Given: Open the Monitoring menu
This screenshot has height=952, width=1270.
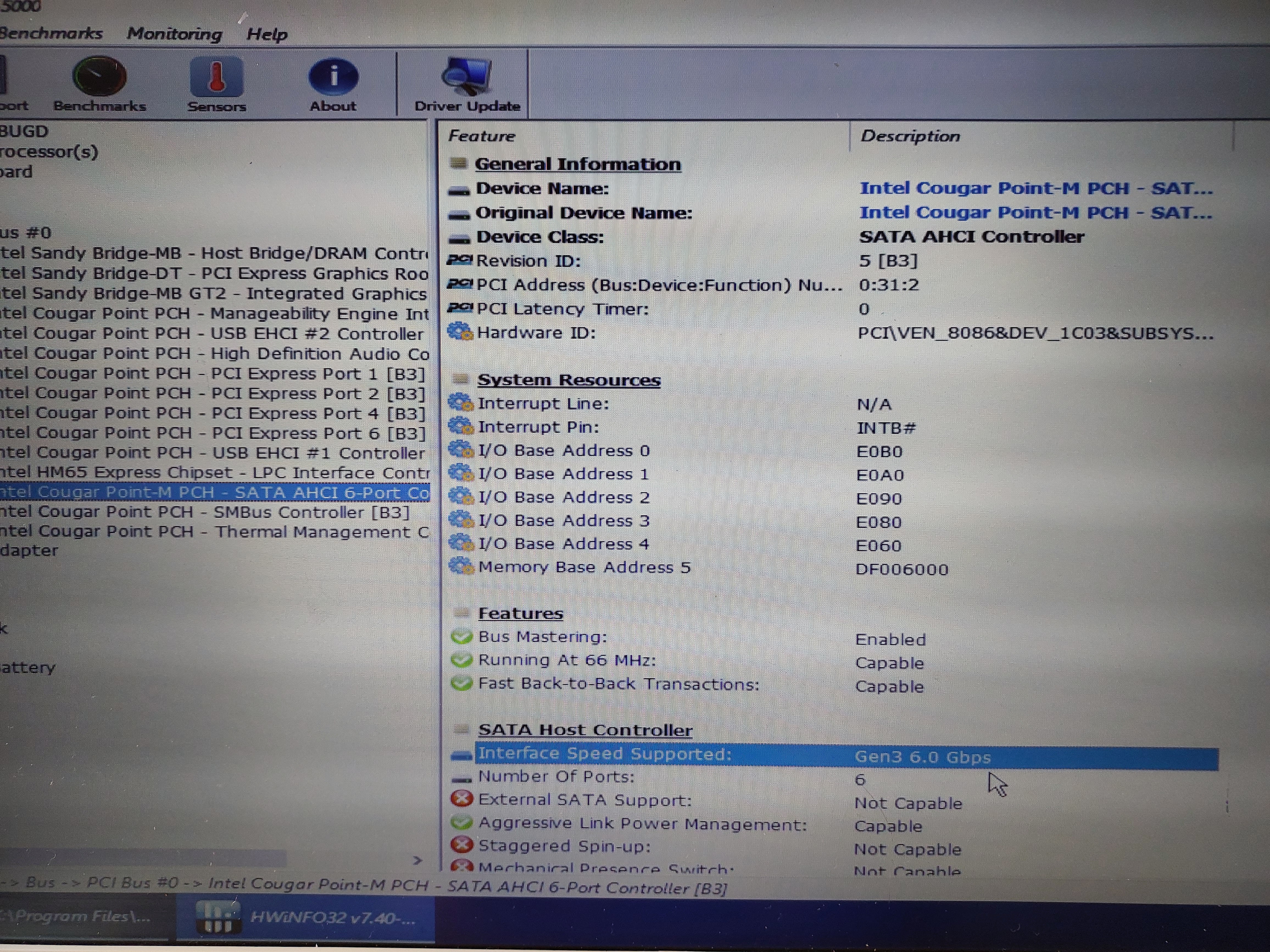Looking at the screenshot, I should (x=174, y=34).
